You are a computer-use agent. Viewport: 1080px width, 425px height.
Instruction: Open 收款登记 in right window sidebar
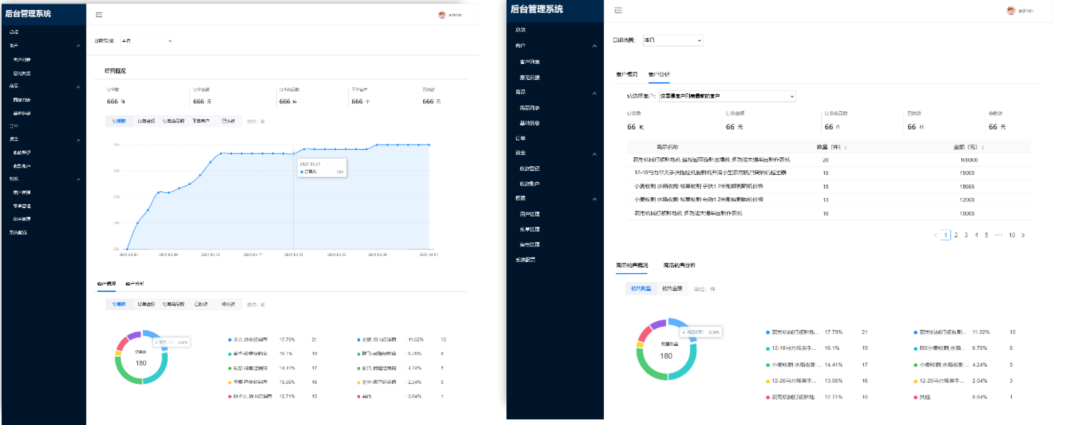pos(530,168)
